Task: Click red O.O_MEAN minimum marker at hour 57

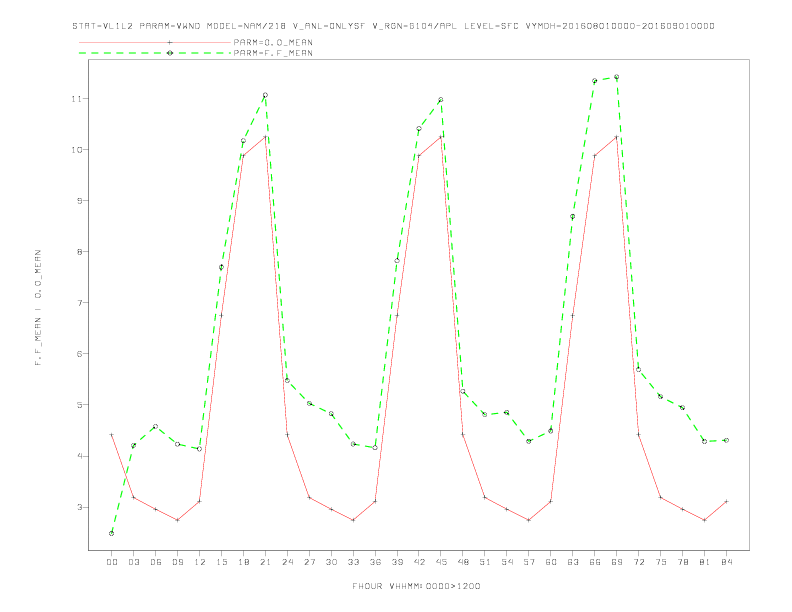Action: click(529, 520)
